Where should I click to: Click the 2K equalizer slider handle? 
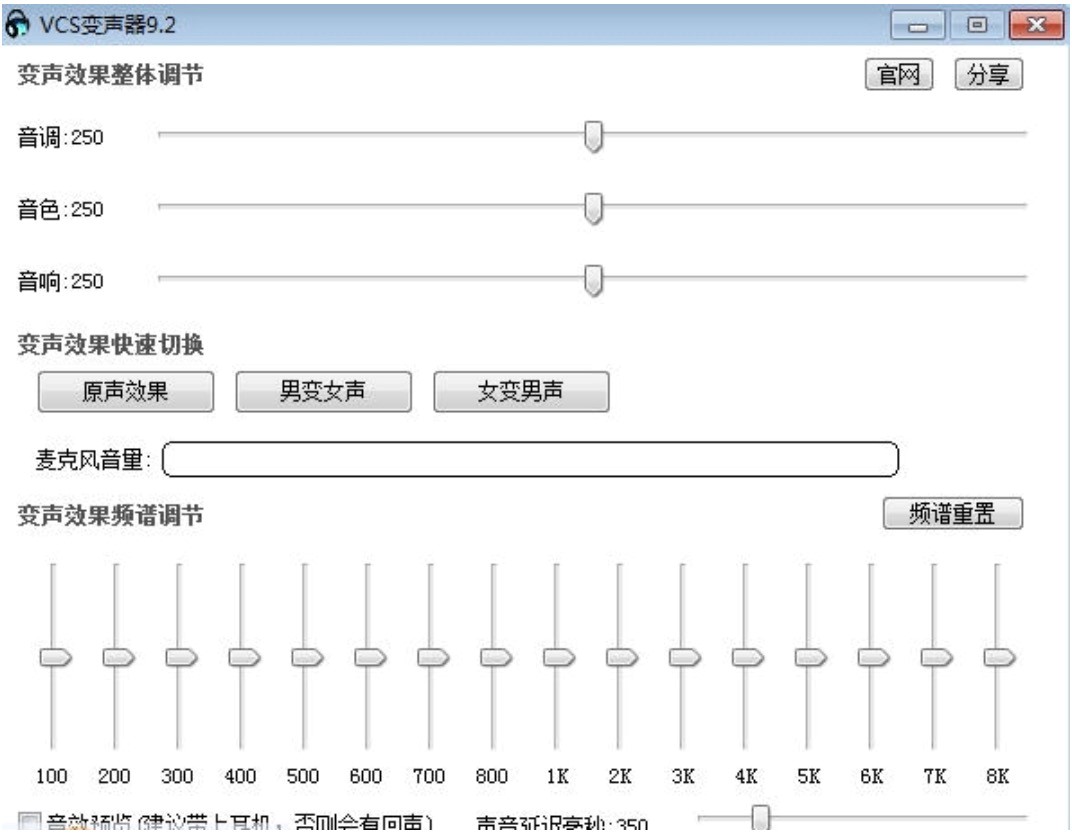coord(621,657)
